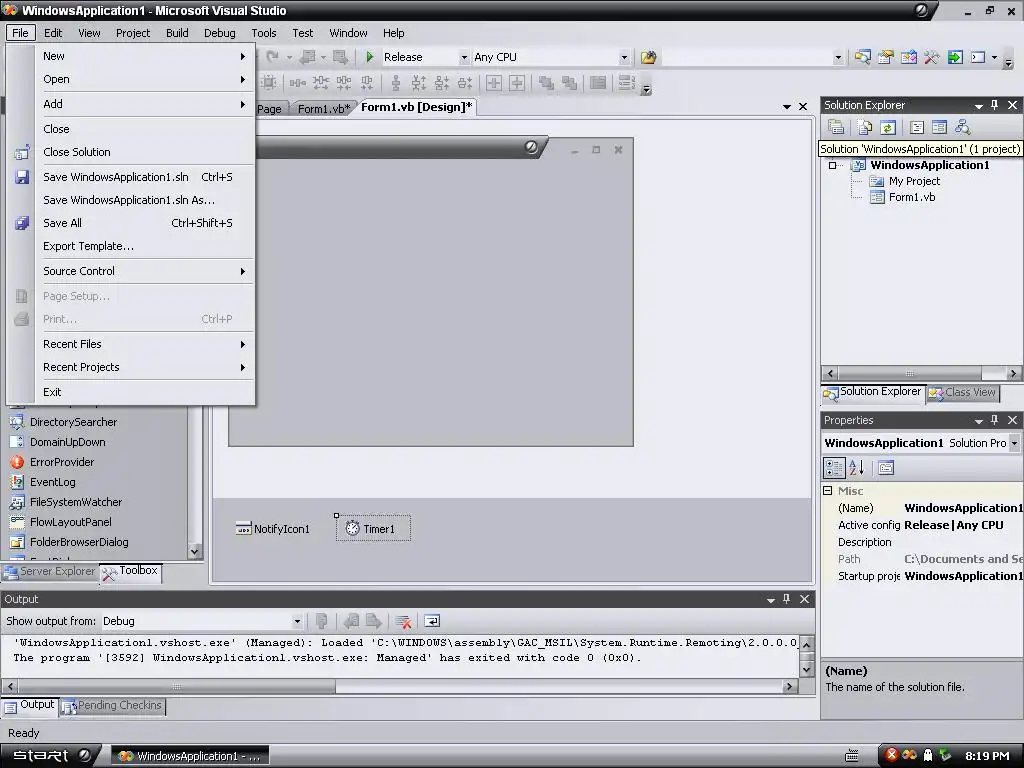Switch to the Class View tab

pyautogui.click(x=963, y=392)
